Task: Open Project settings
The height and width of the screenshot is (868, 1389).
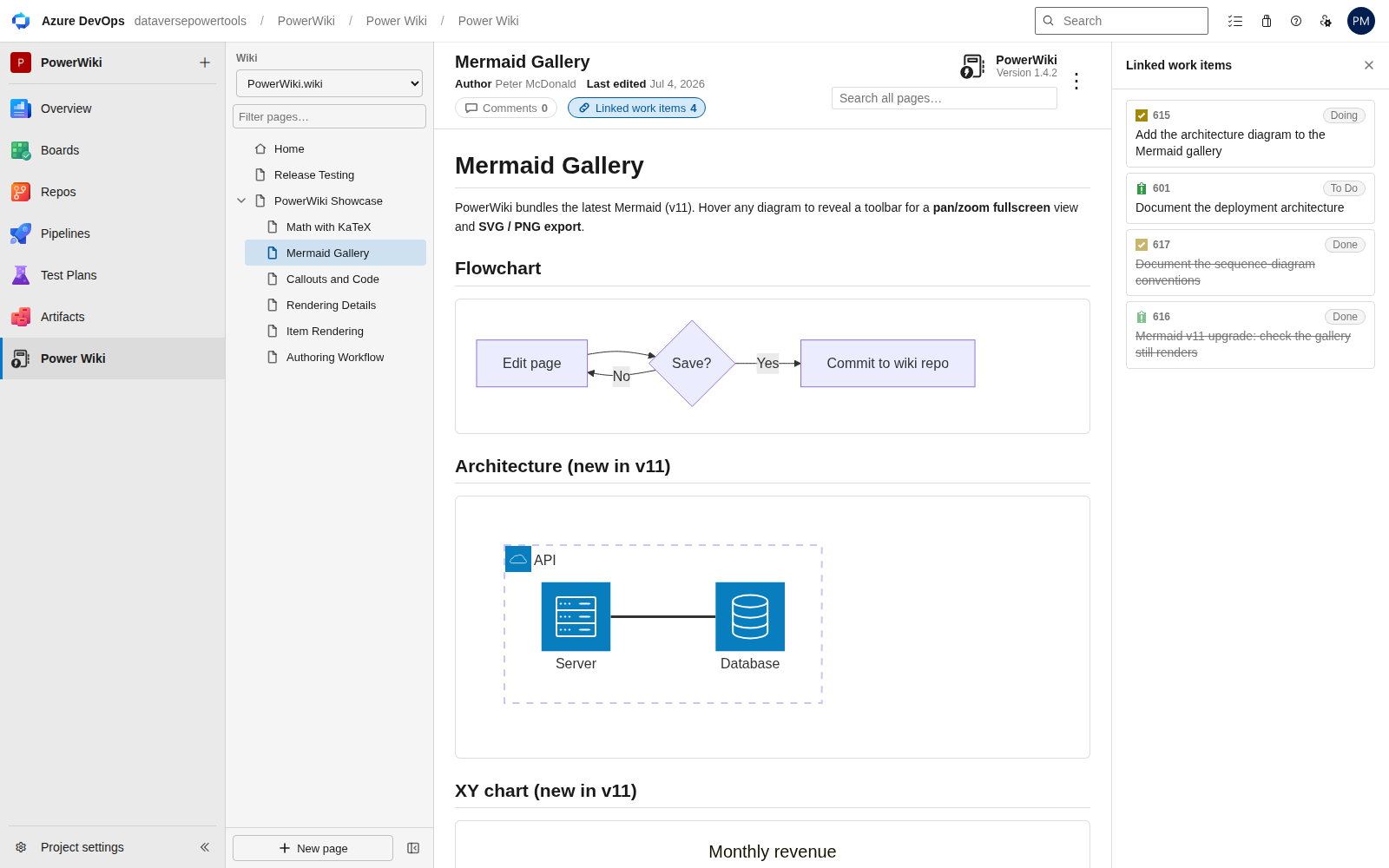Action: point(82,847)
